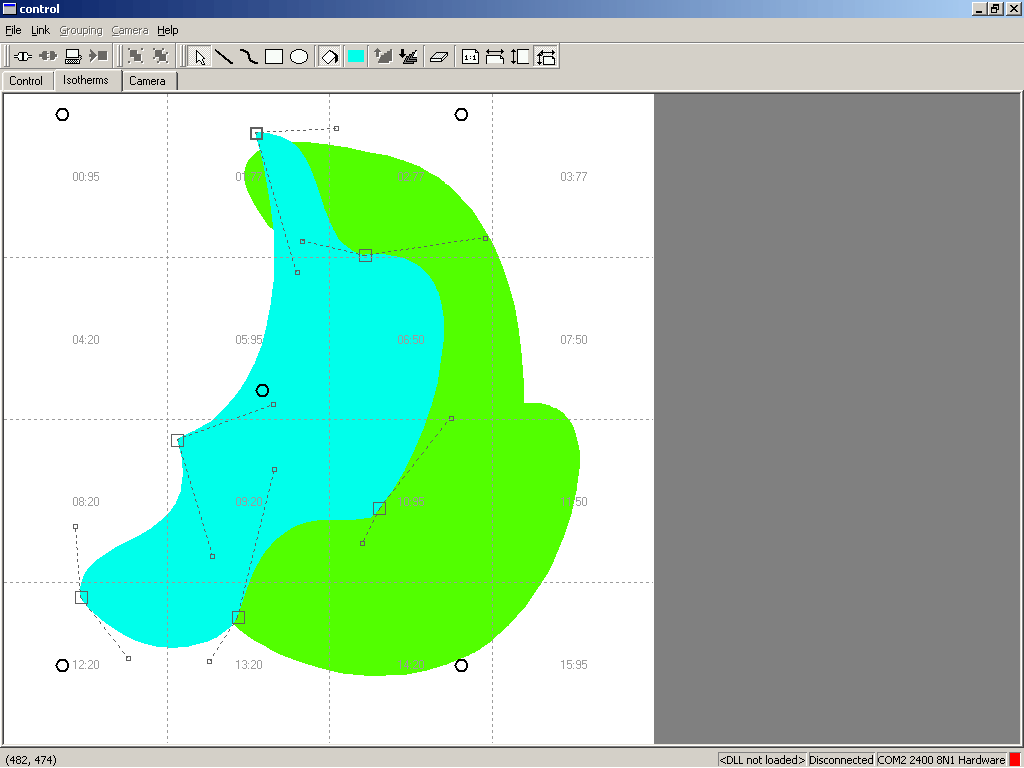Open the Help menu

coord(167,31)
